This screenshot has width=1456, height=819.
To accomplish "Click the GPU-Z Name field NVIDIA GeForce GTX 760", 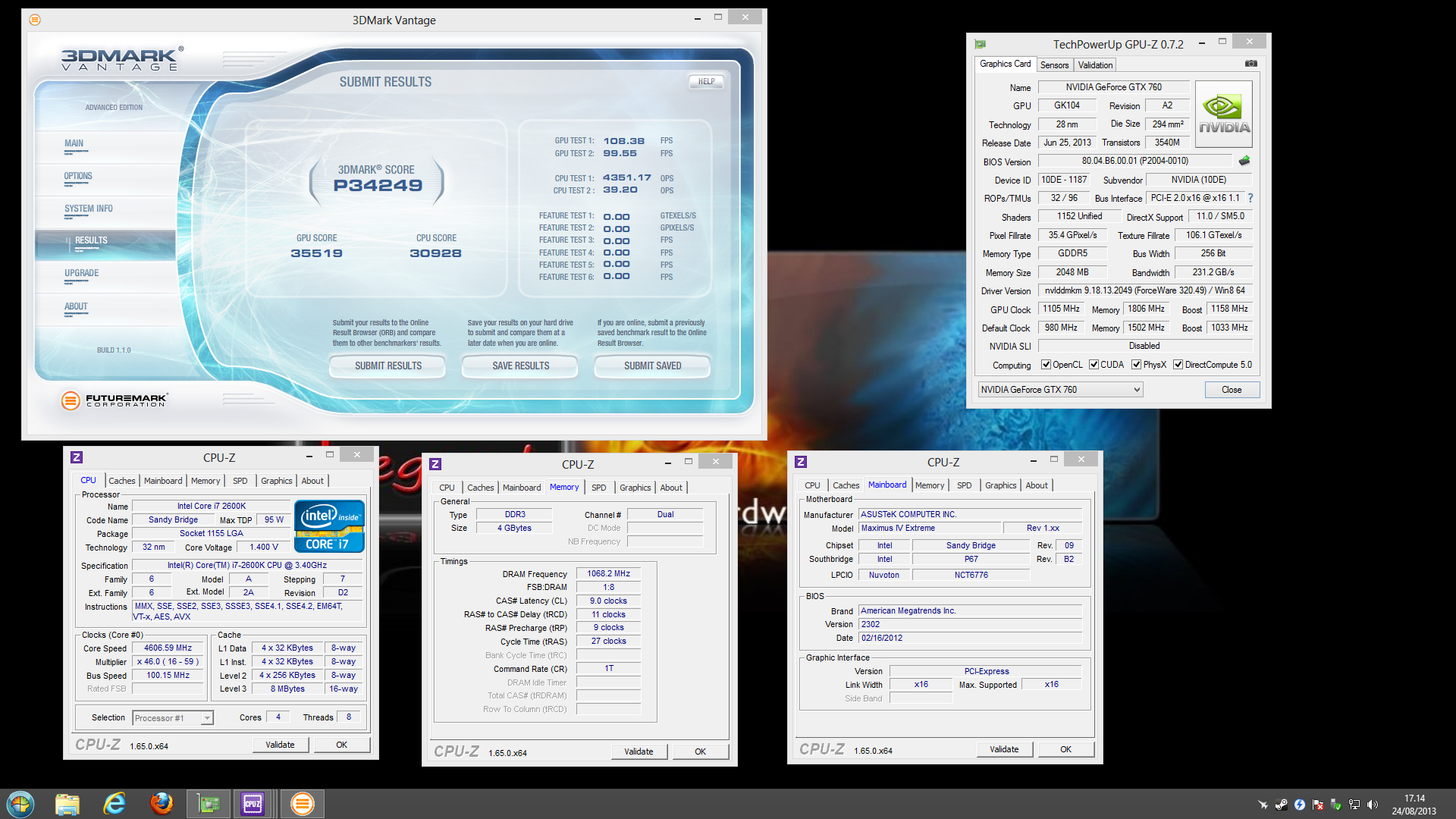I will [x=1112, y=87].
